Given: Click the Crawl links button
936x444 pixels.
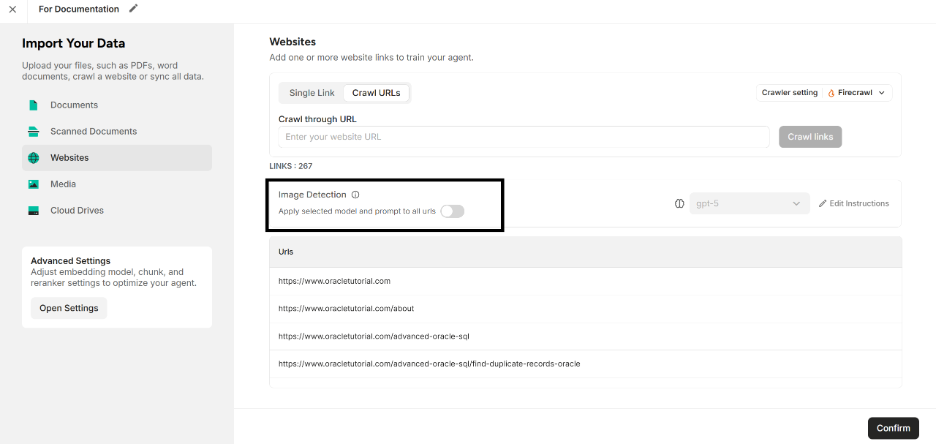Looking at the screenshot, I should tap(810, 137).
